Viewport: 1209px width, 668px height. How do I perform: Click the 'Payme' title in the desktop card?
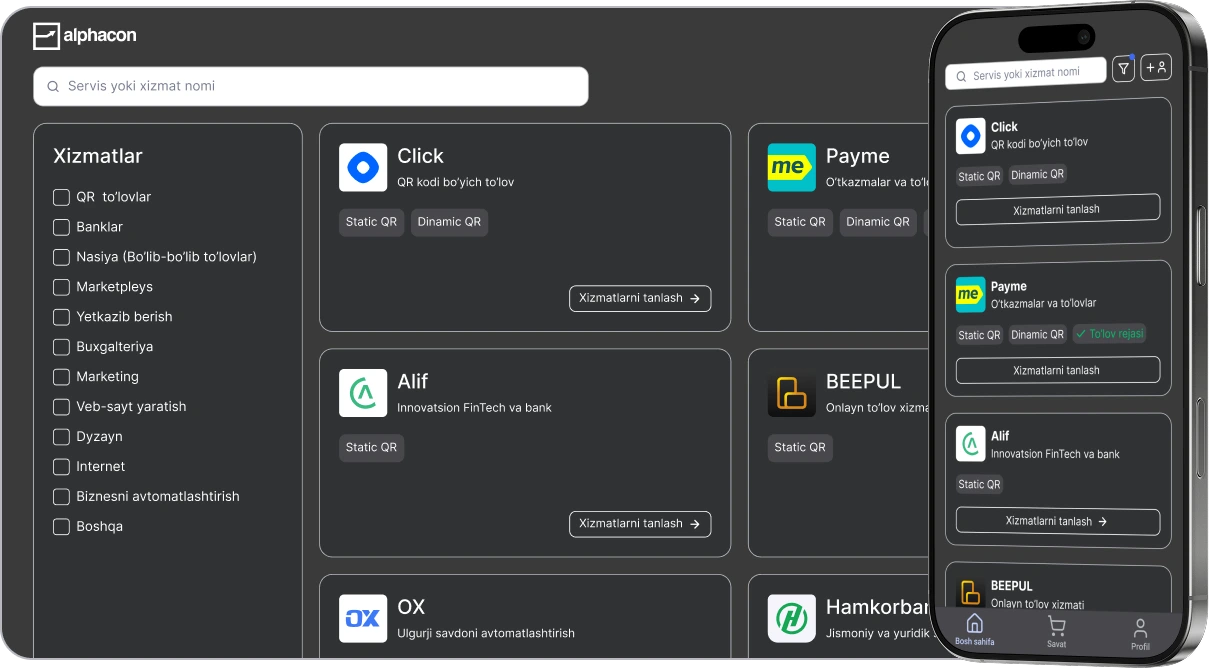(858, 156)
